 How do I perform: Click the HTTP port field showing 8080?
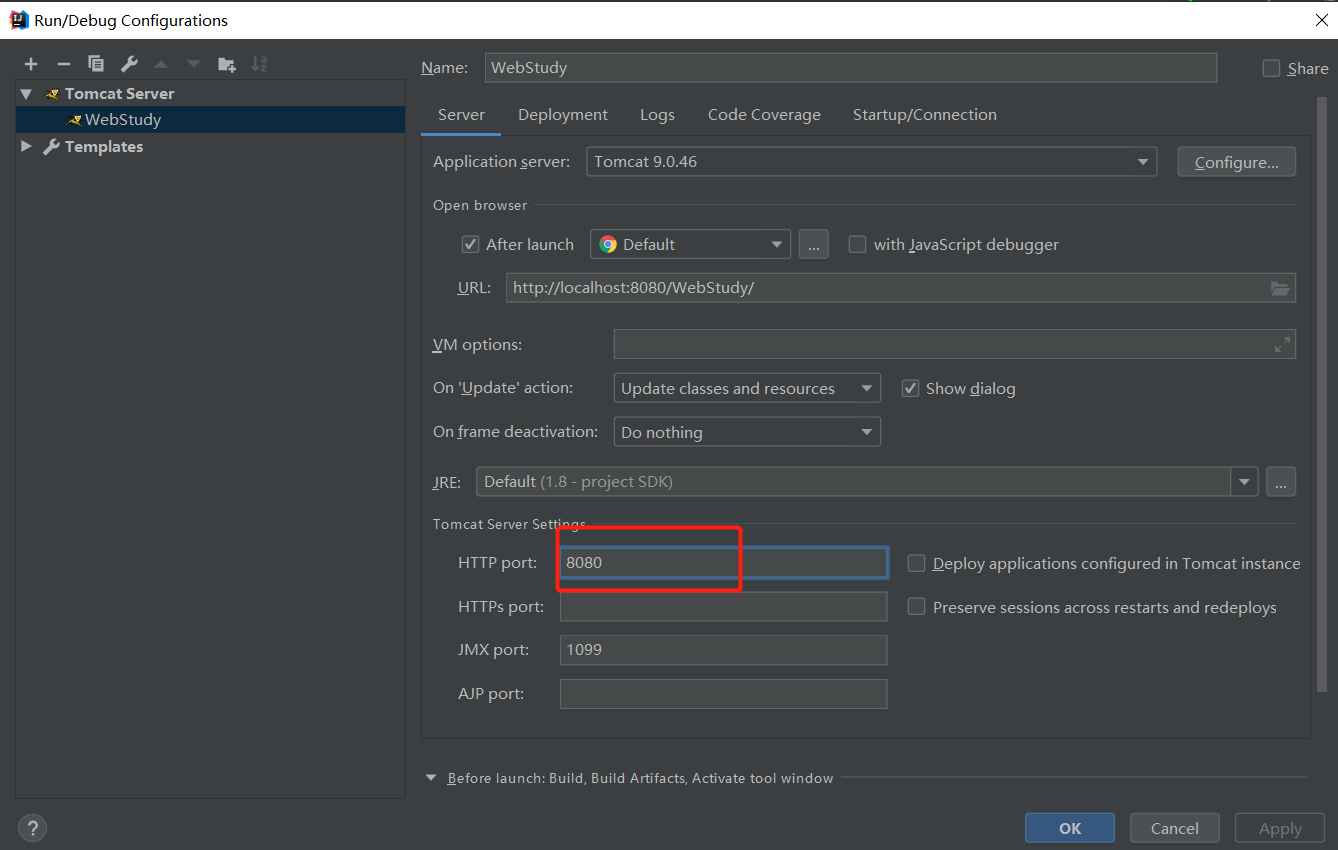(724, 563)
